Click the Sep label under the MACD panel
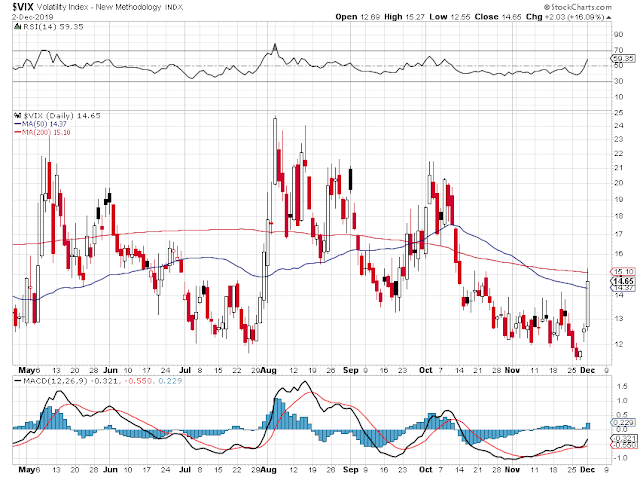The width and height of the screenshot is (640, 477). (351, 470)
